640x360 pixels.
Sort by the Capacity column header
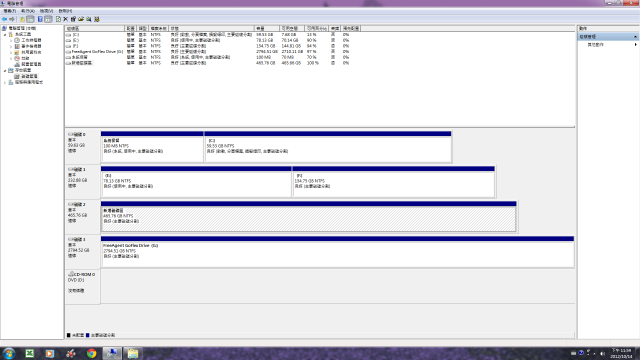[267, 29]
